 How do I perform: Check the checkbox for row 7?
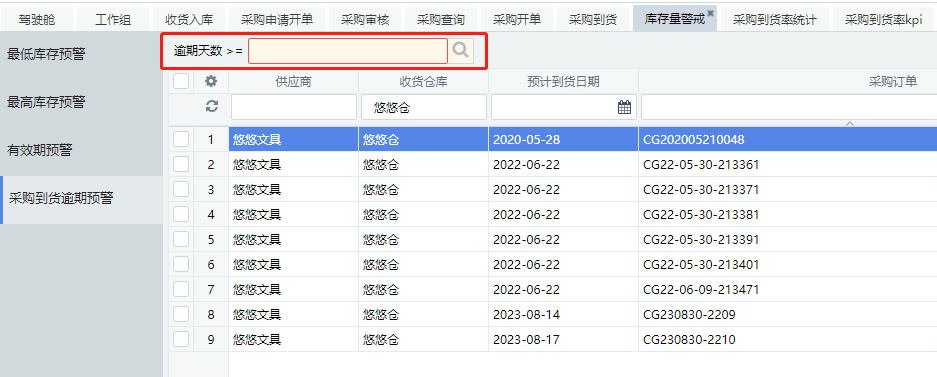pos(181,289)
